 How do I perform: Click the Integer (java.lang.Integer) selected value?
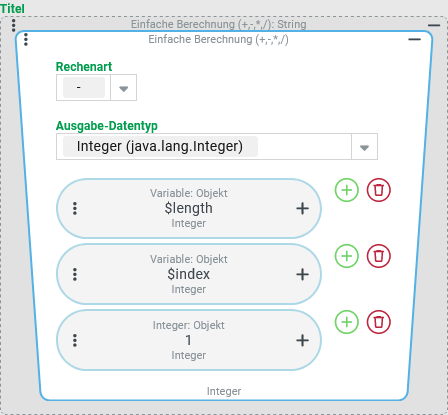point(160,147)
